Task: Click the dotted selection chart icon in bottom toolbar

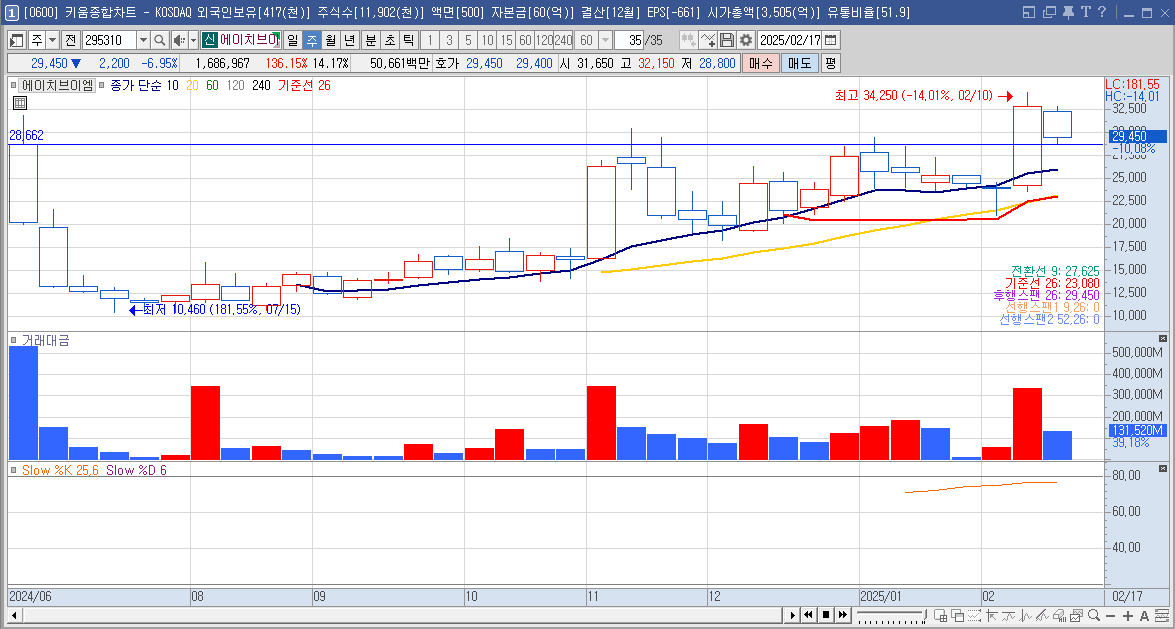Action: coord(974,616)
